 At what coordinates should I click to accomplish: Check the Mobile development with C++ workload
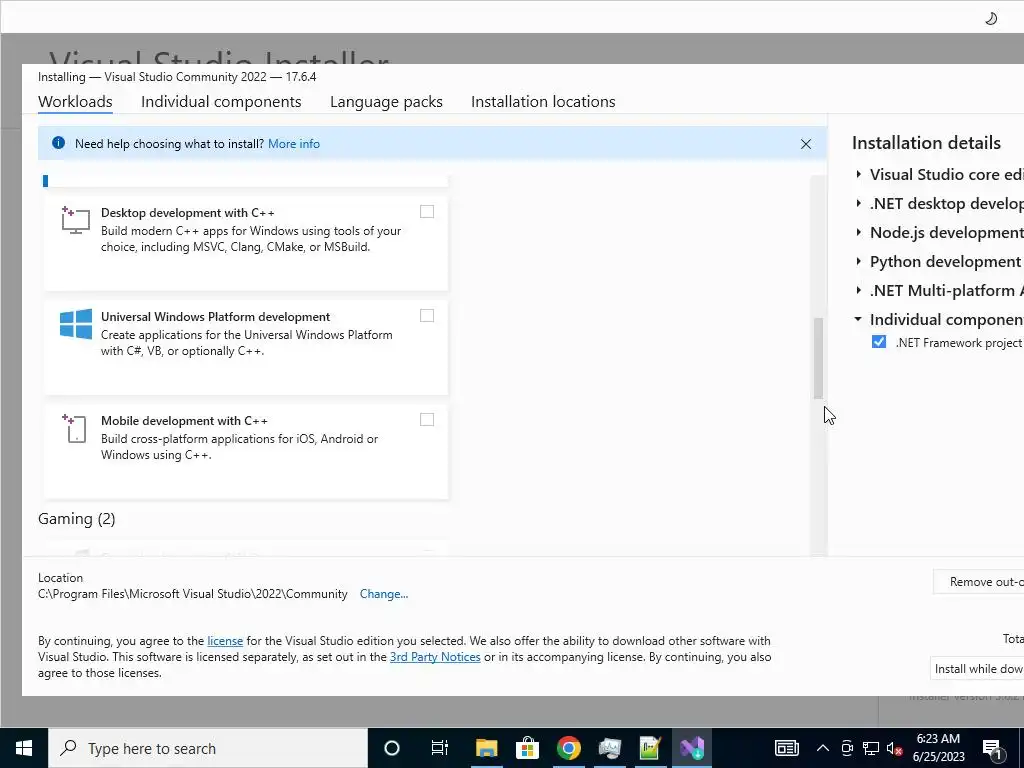pos(426,419)
